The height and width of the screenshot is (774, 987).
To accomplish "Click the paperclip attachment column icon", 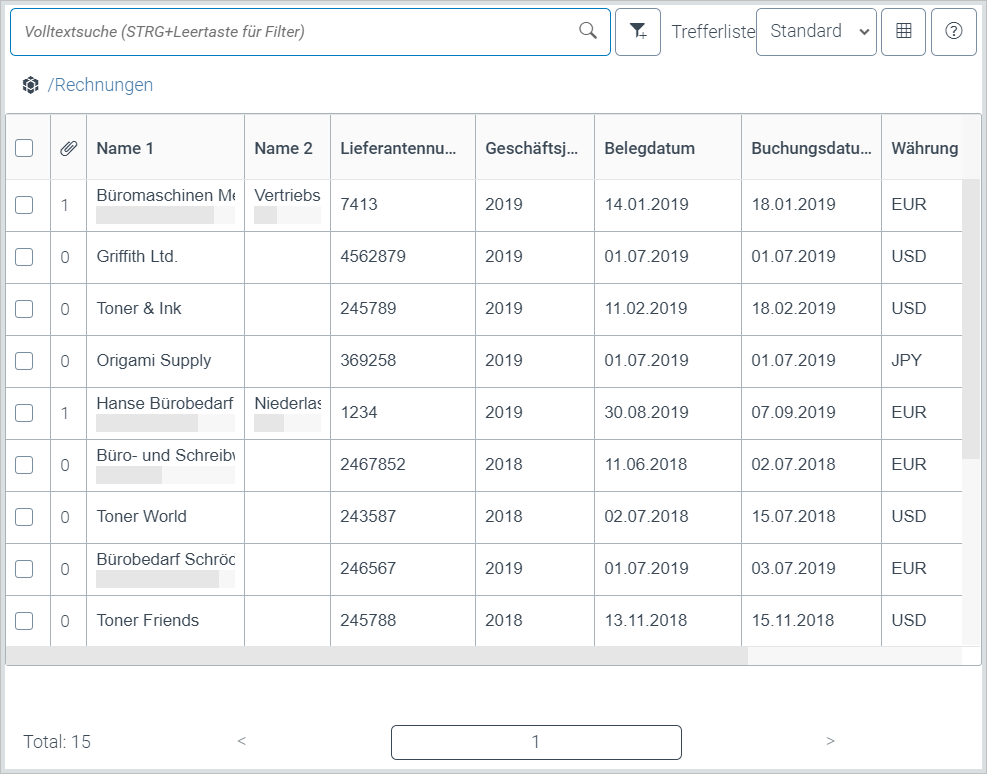I will [68, 148].
